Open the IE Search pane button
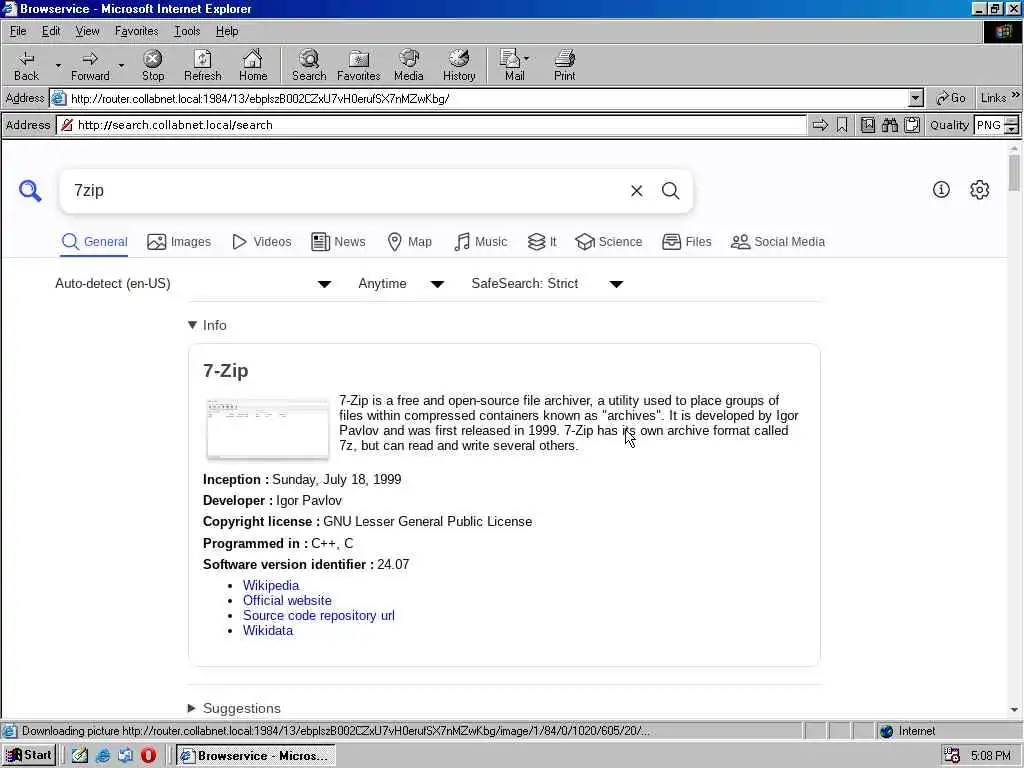The width and height of the screenshot is (1024, 768). (x=309, y=65)
